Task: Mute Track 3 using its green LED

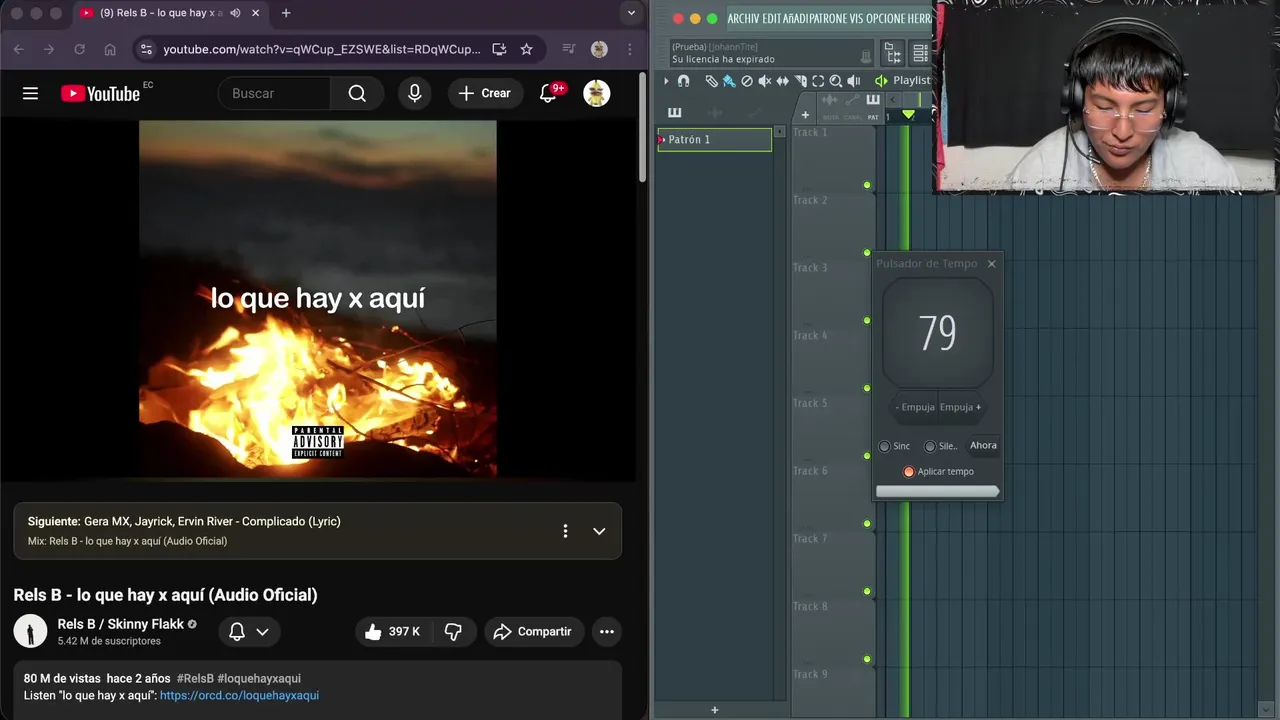Action: 867,321
